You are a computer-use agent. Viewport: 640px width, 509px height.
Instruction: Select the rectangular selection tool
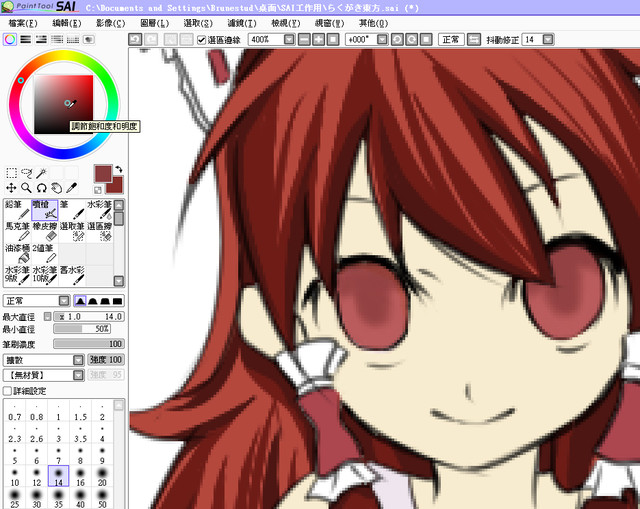pos(12,172)
